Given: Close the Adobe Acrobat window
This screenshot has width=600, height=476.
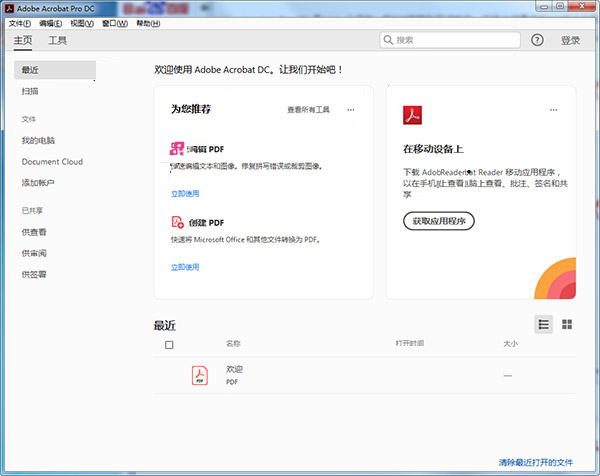Looking at the screenshot, I should 582,6.
